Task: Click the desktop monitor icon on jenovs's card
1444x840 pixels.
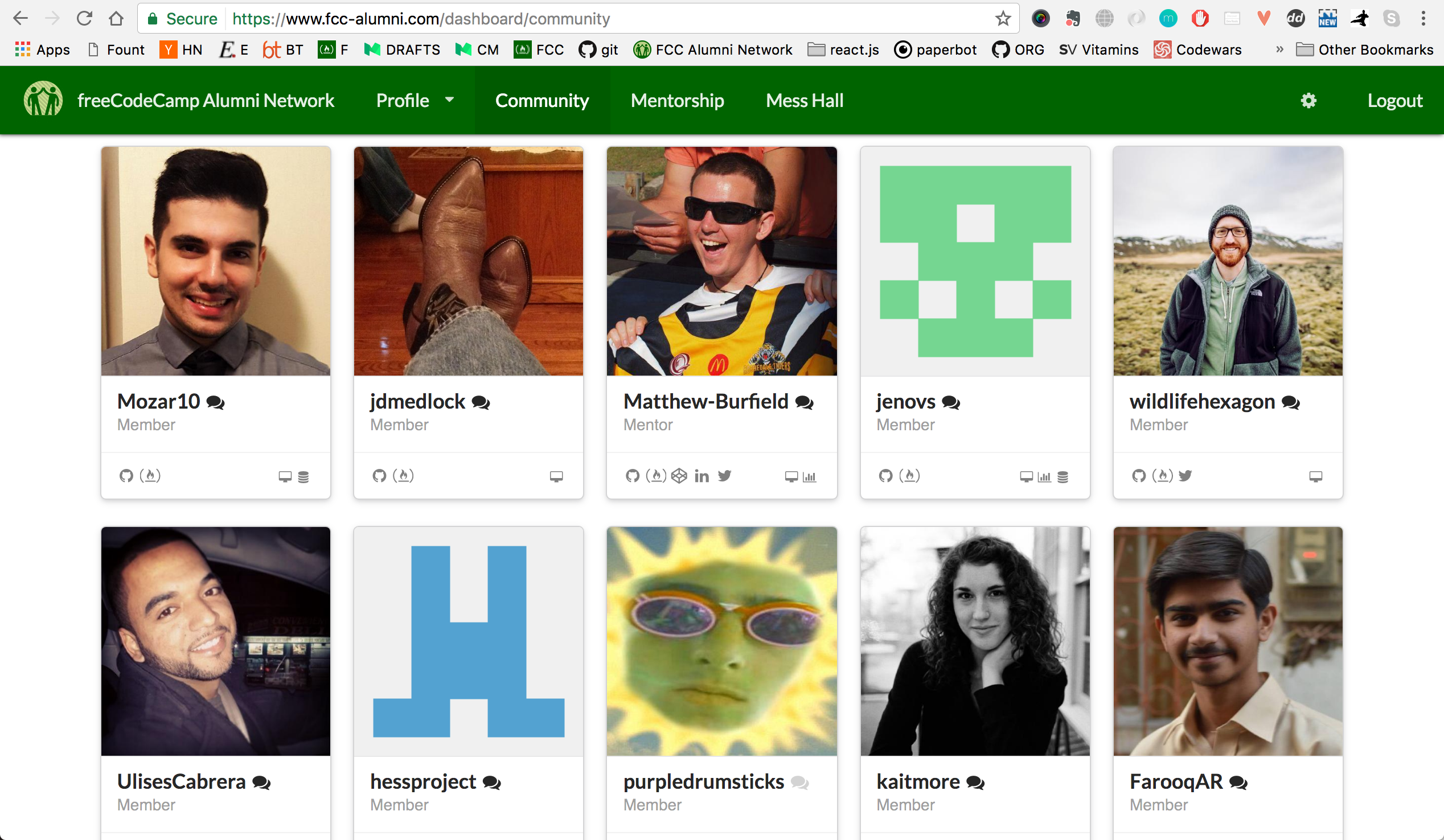Action: pyautogui.click(x=1026, y=476)
